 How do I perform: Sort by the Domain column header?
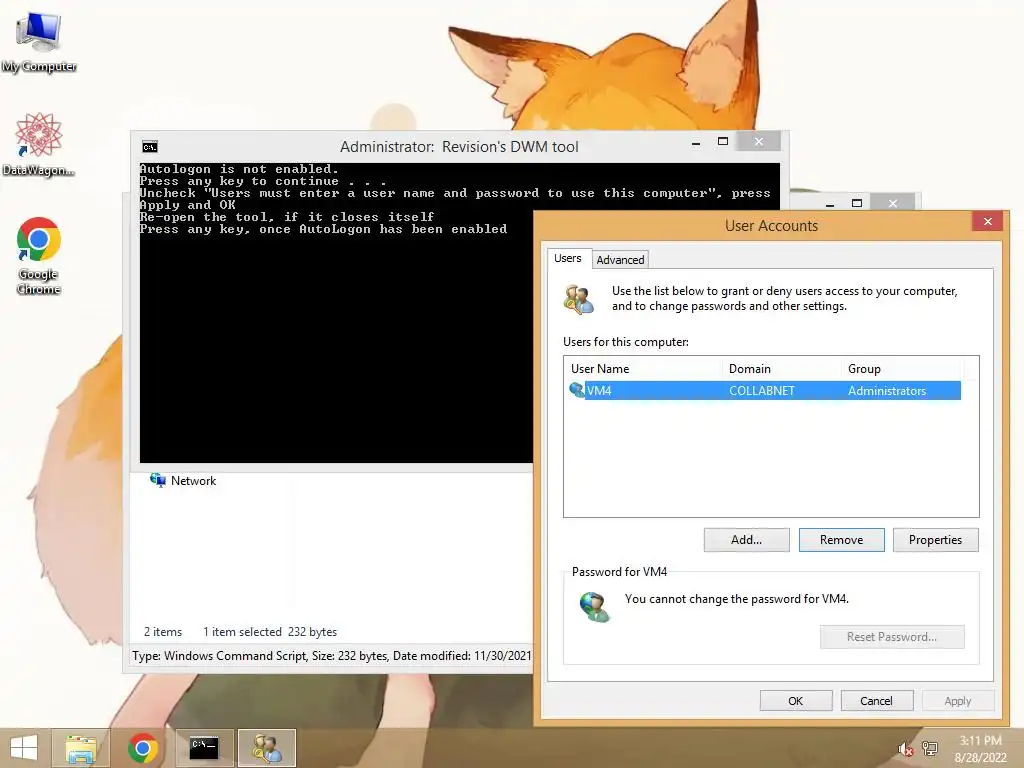pyautogui.click(x=782, y=369)
